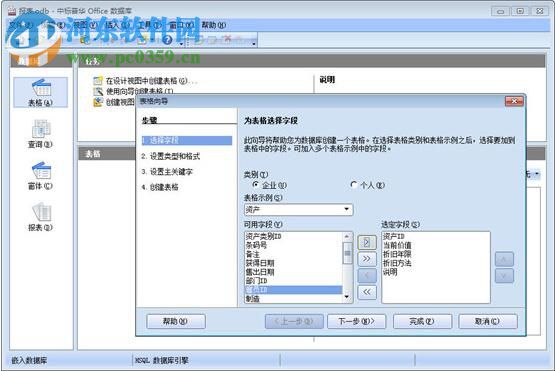Open the 窗口 menu
The image size is (555, 371).
pyautogui.click(x=181, y=25)
